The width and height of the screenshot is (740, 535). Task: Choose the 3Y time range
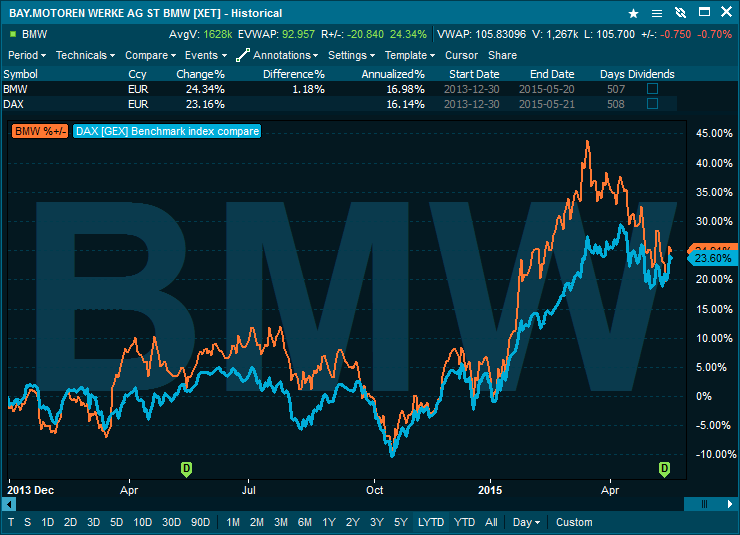377,522
